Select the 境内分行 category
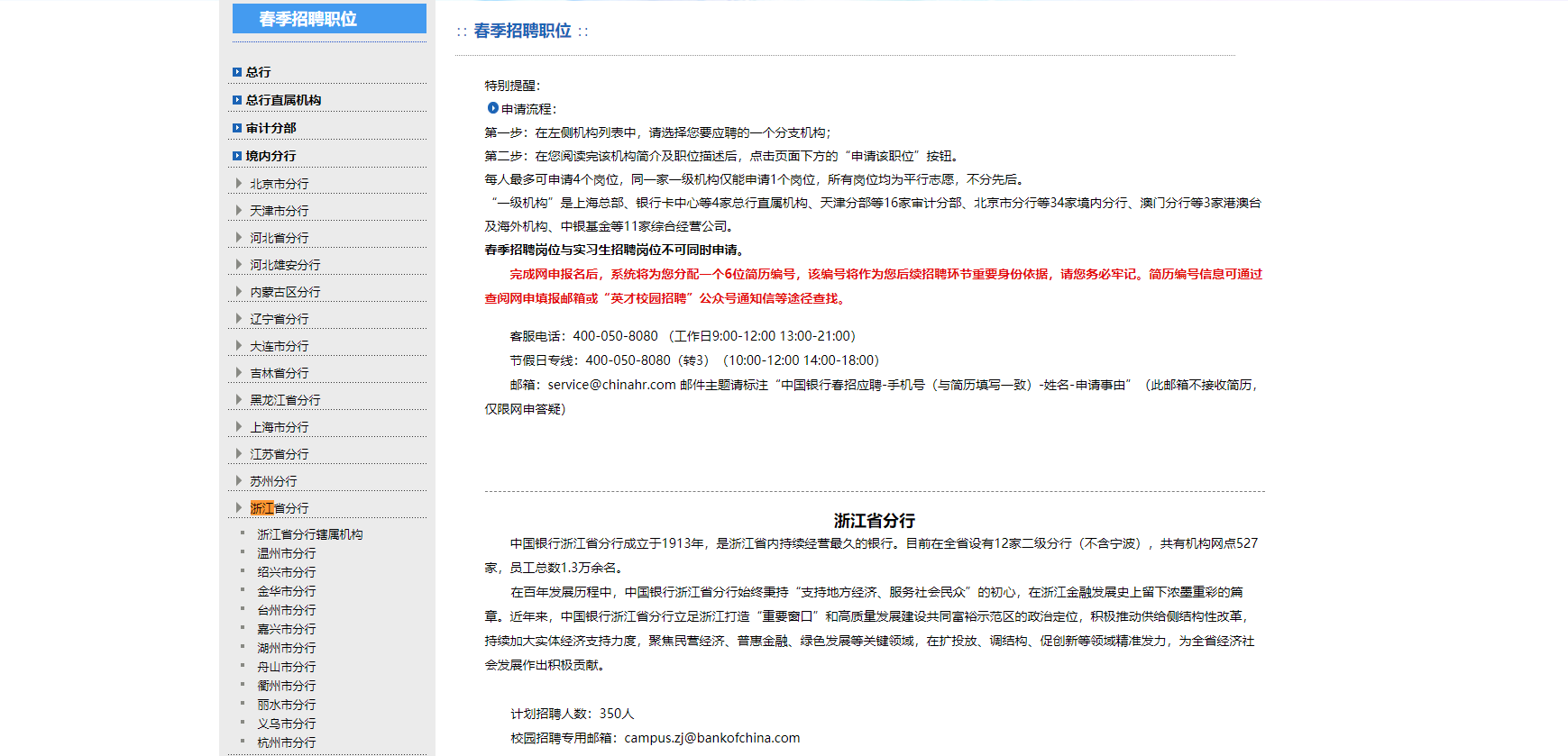The width and height of the screenshot is (1568, 756). (271, 156)
